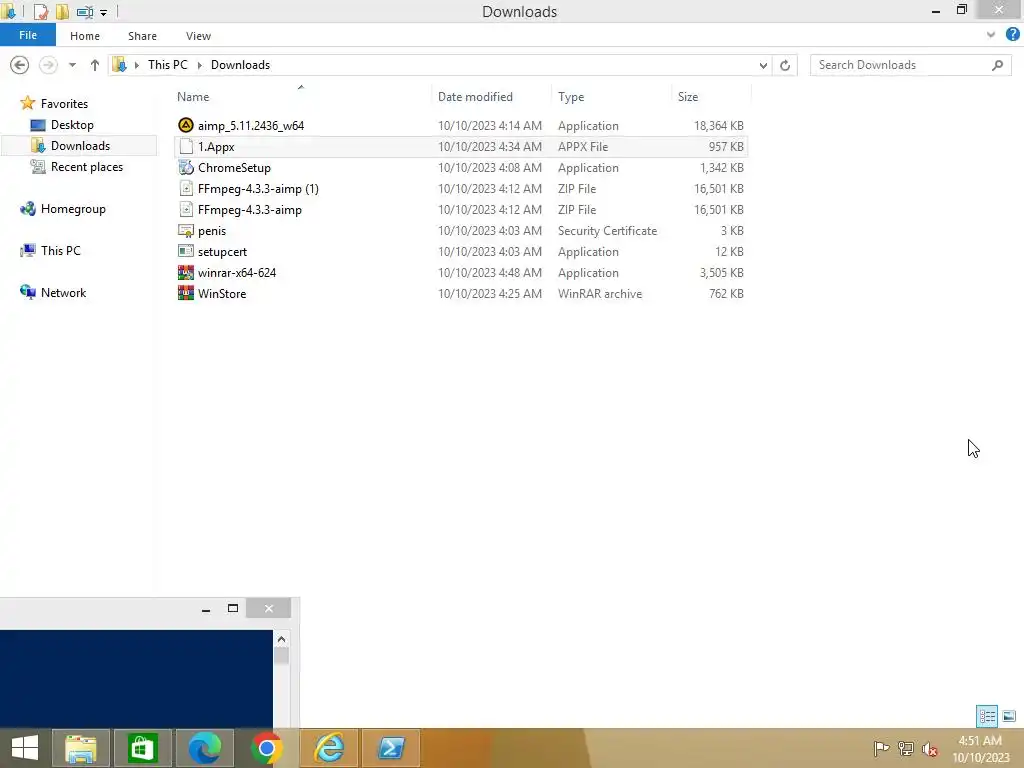Open Windows Store from the taskbar
This screenshot has height=768, width=1024.
142,748
